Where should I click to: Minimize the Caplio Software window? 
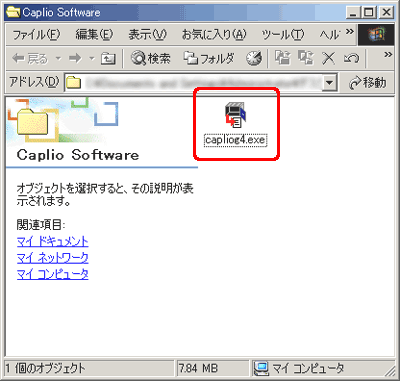pyautogui.click(x=353, y=13)
